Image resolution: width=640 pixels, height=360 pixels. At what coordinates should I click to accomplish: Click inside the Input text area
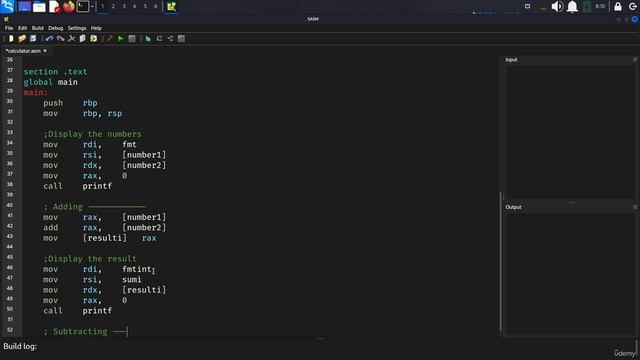tap(570, 133)
